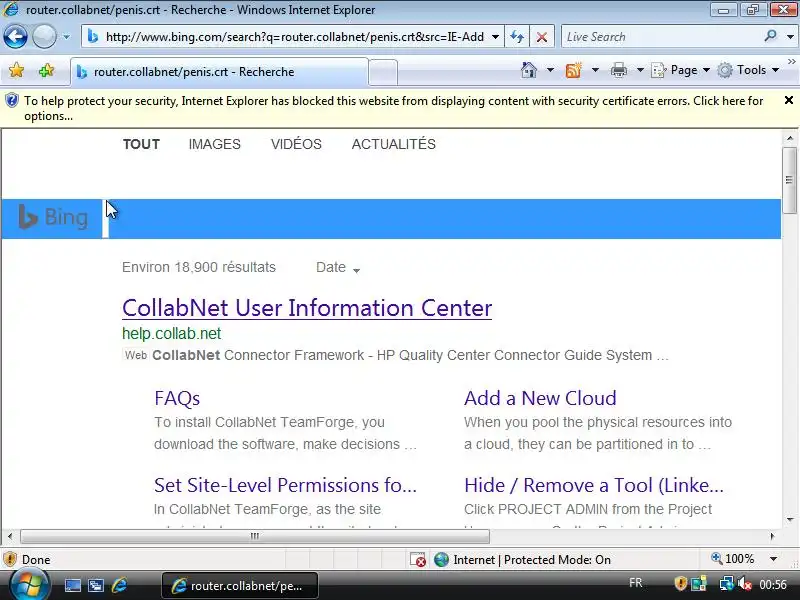Stop loading with the red X button

point(542,37)
